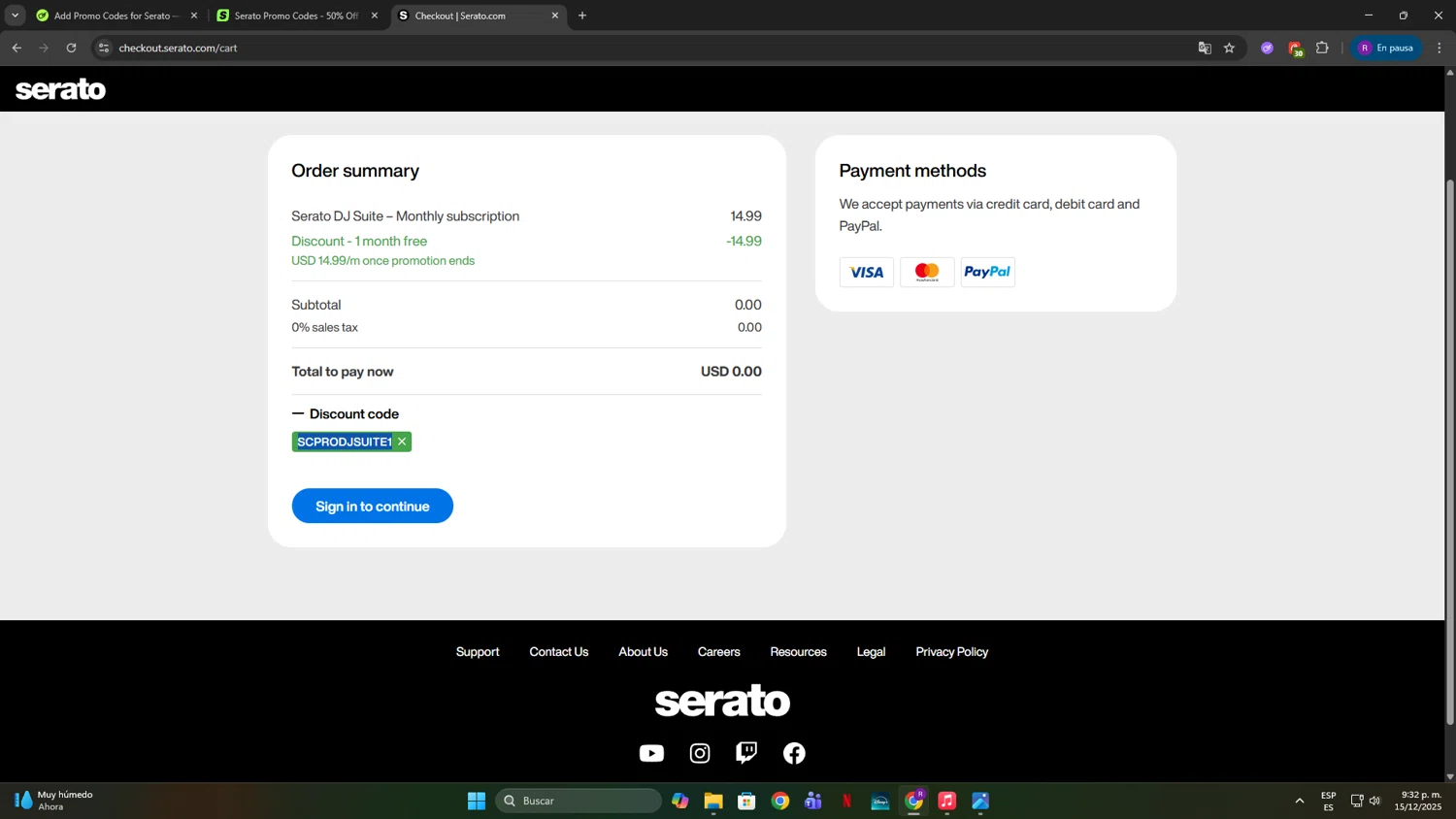Click the Buscar taskbar search box
The width and height of the screenshot is (1456, 819).
point(579,801)
